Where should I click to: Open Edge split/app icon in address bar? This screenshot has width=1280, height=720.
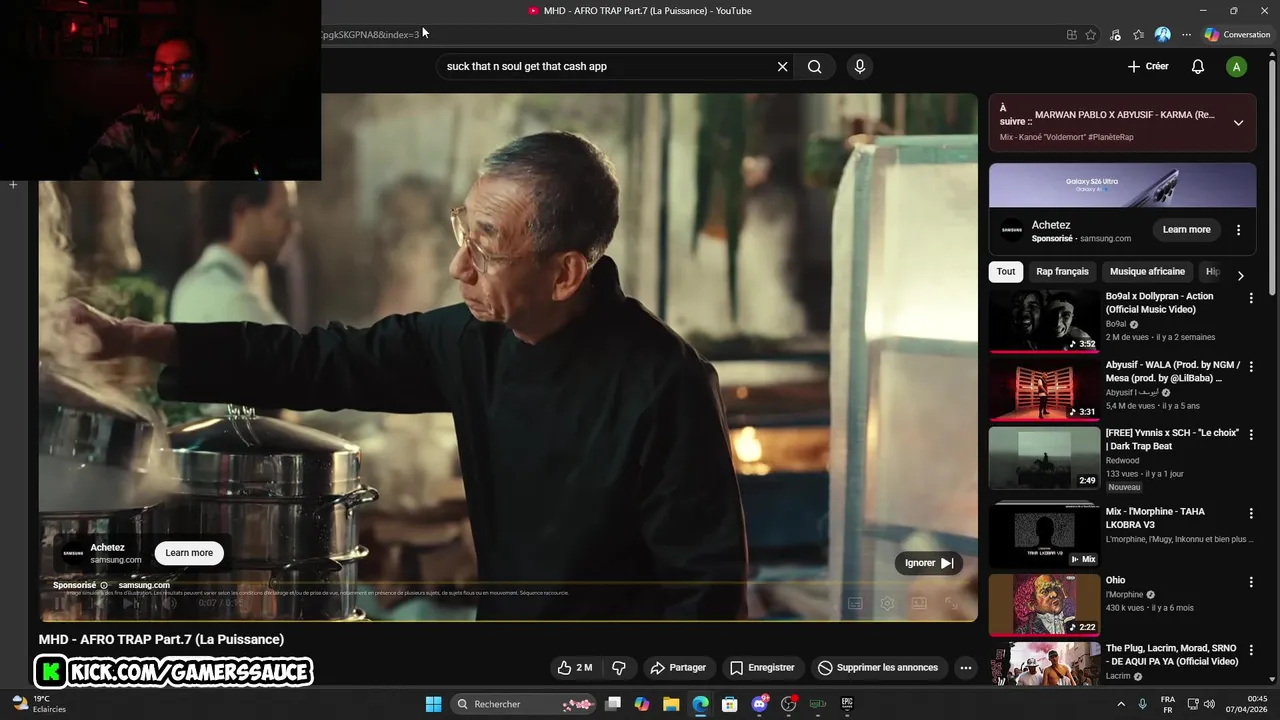[x=1072, y=35]
